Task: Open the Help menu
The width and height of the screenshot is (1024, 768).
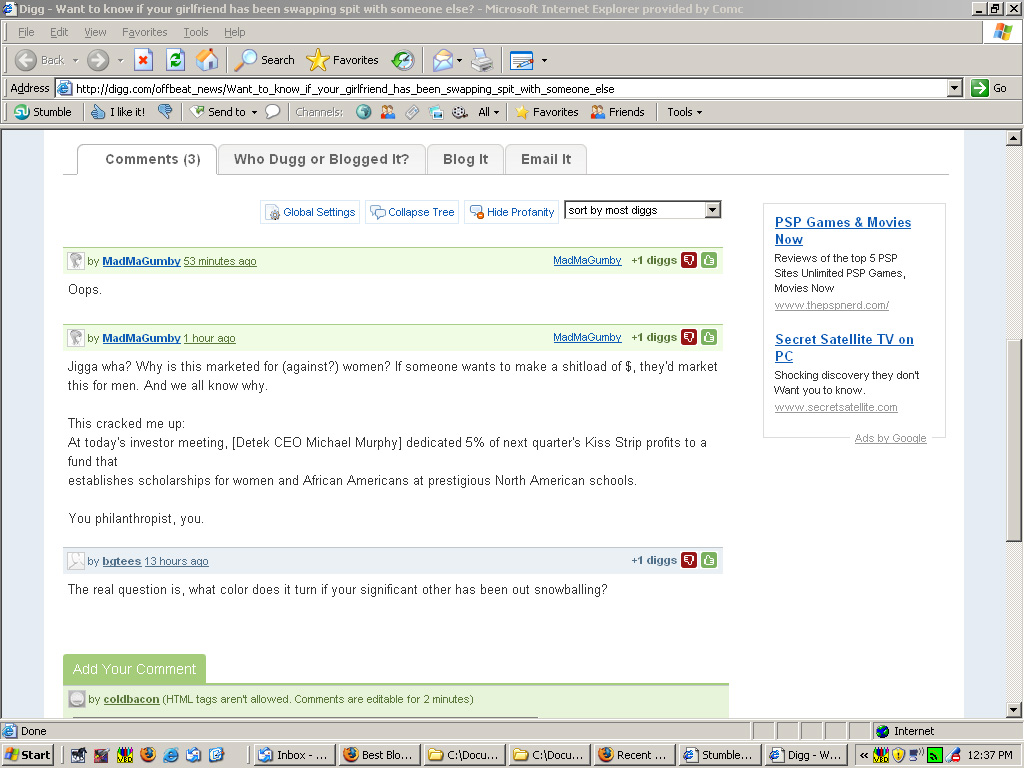Action: point(234,32)
